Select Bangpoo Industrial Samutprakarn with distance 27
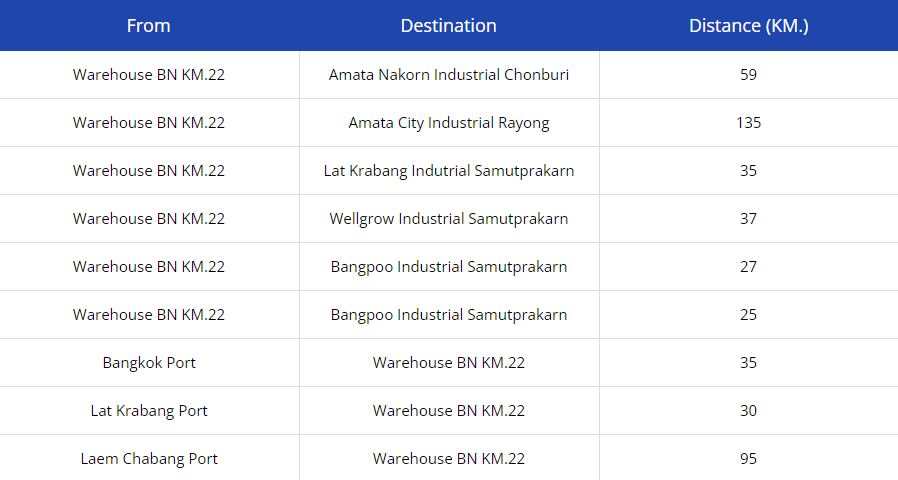The width and height of the screenshot is (898, 480). [x=448, y=267]
